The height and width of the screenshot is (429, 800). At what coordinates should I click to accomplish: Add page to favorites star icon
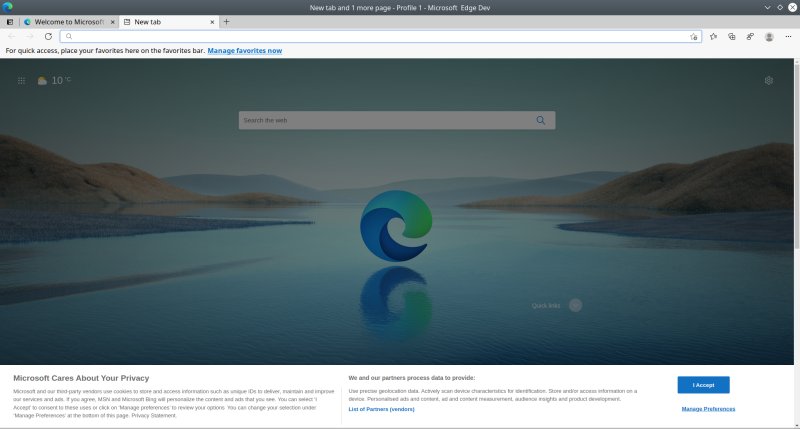click(693, 37)
